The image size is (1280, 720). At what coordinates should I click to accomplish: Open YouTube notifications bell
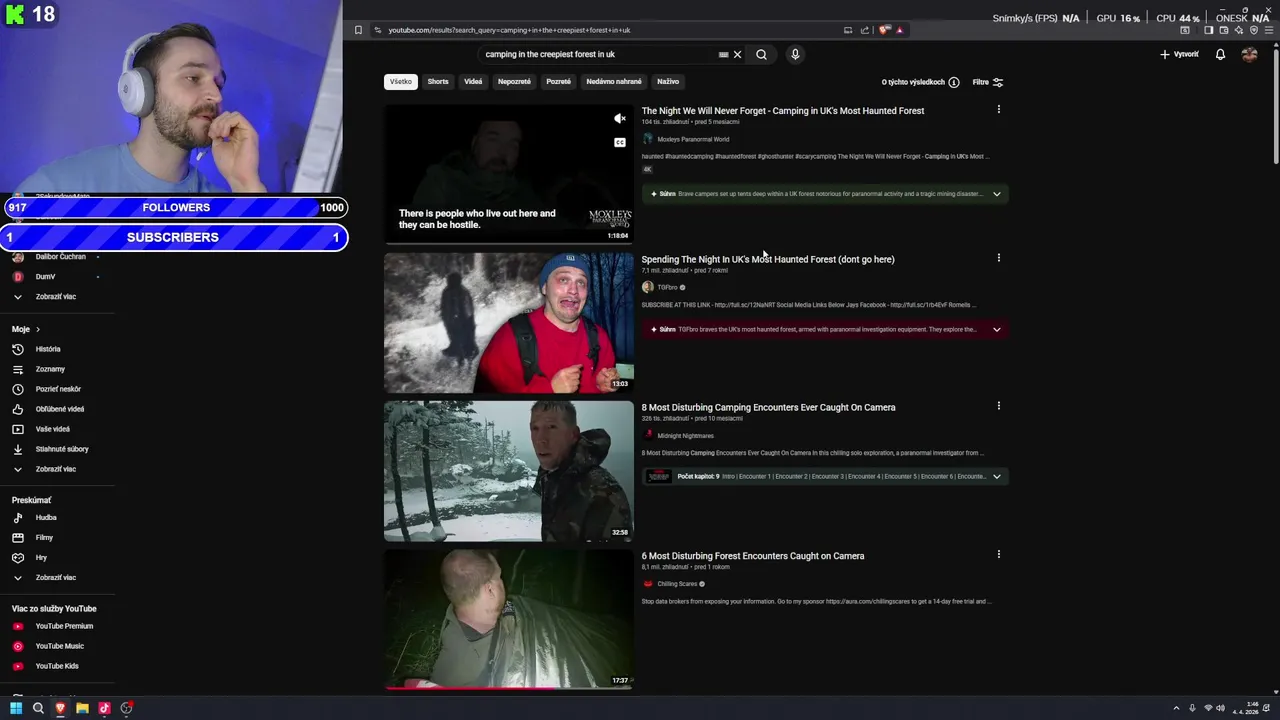1220,55
